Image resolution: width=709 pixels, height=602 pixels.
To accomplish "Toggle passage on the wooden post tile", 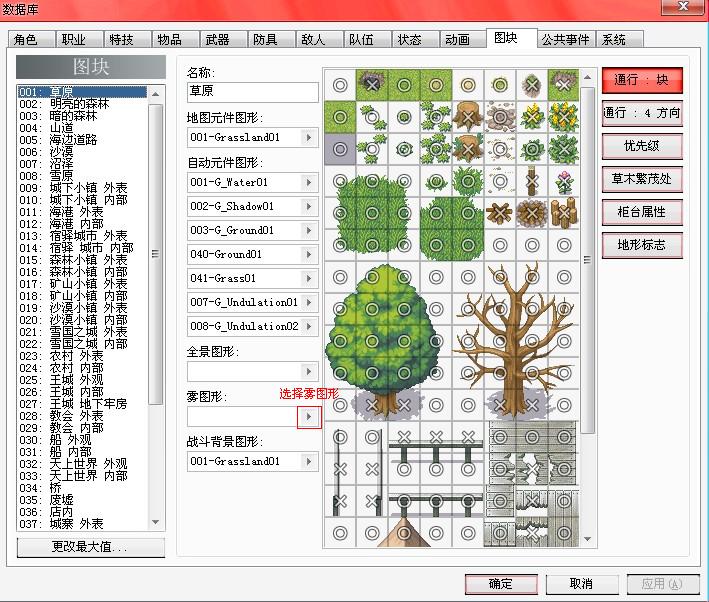I will [532, 181].
